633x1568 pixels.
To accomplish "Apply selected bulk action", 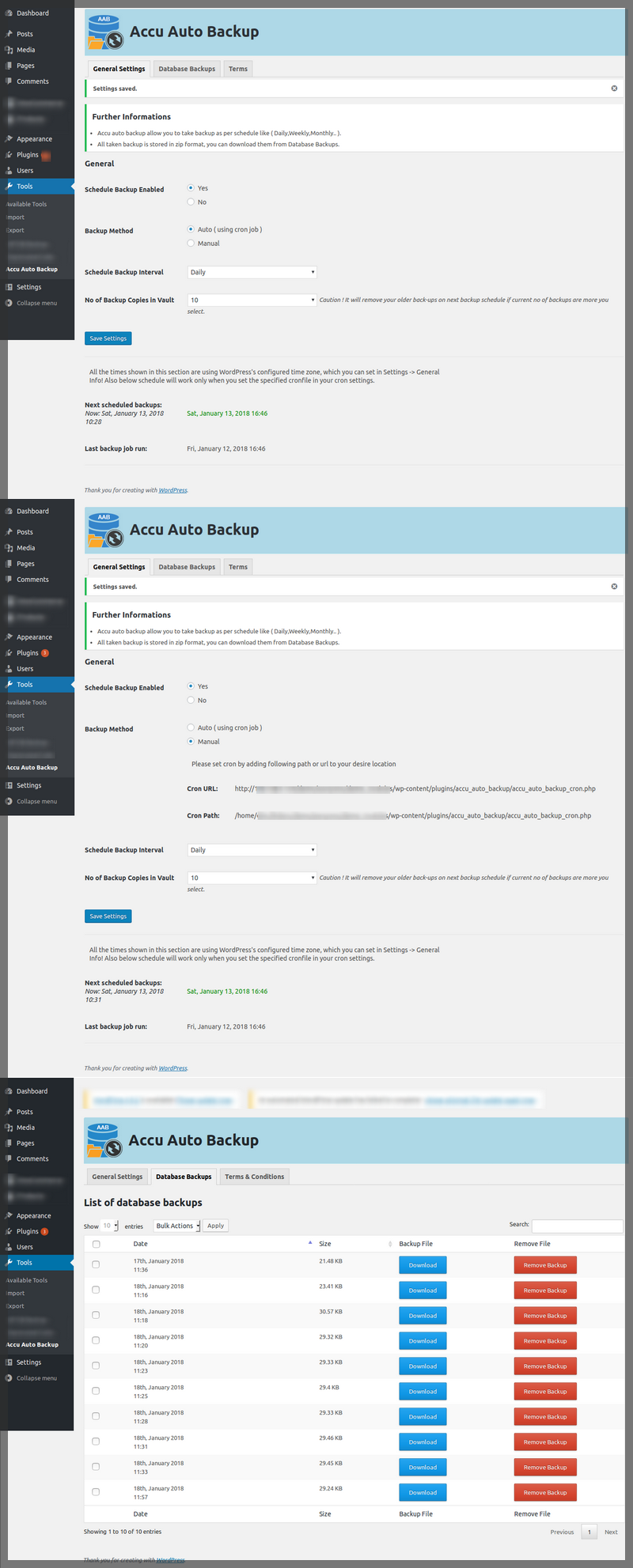I will click(215, 1226).
